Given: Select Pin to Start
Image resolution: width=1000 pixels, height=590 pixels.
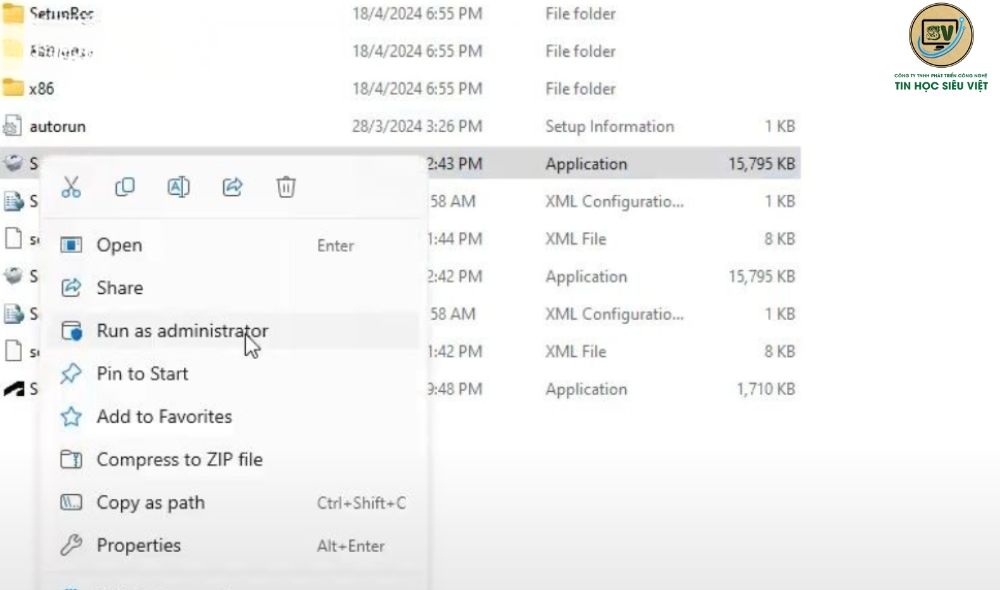Looking at the screenshot, I should pyautogui.click(x=233, y=373).
